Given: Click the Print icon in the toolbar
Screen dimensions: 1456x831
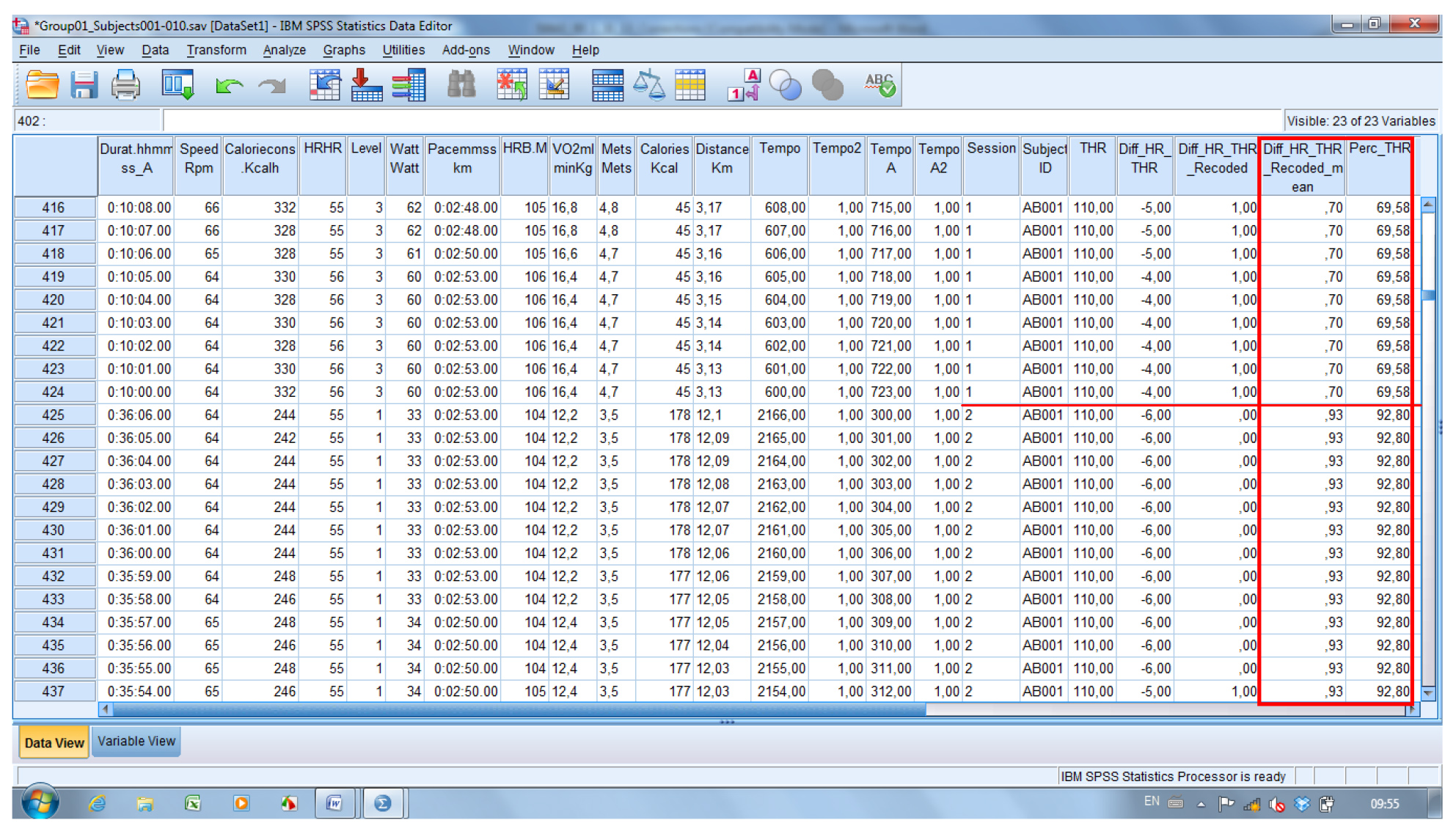Looking at the screenshot, I should point(125,85).
